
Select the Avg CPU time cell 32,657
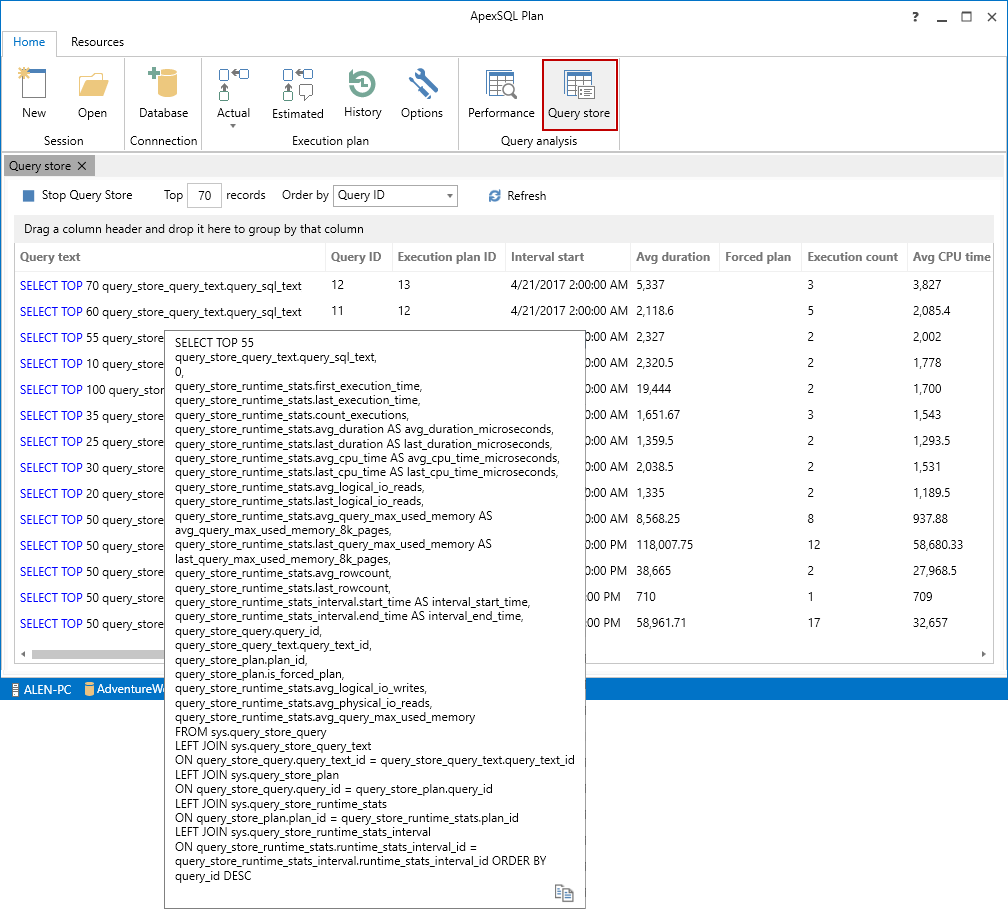[x=930, y=623]
